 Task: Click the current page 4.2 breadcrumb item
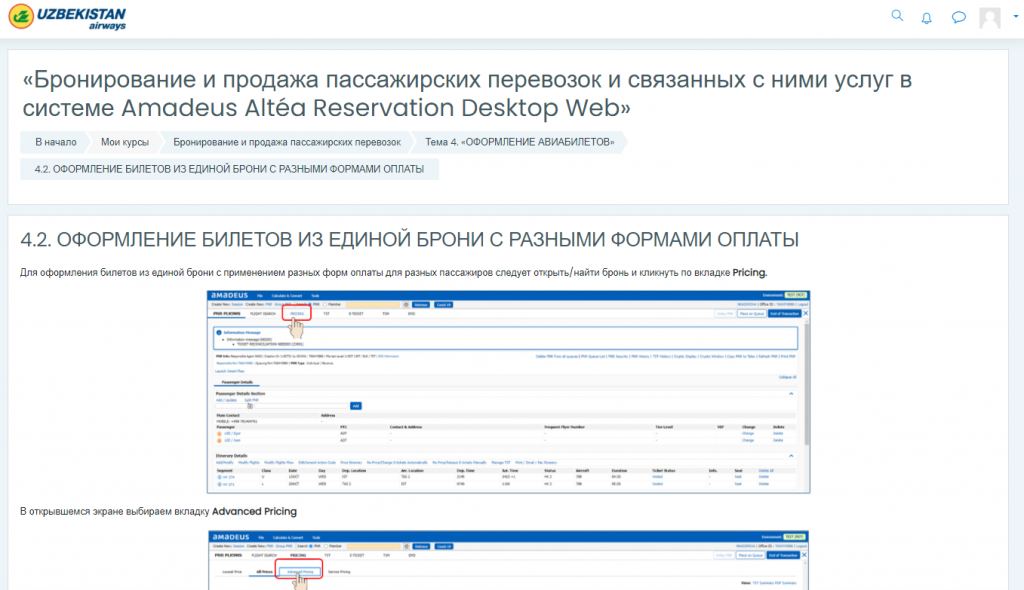coord(229,169)
